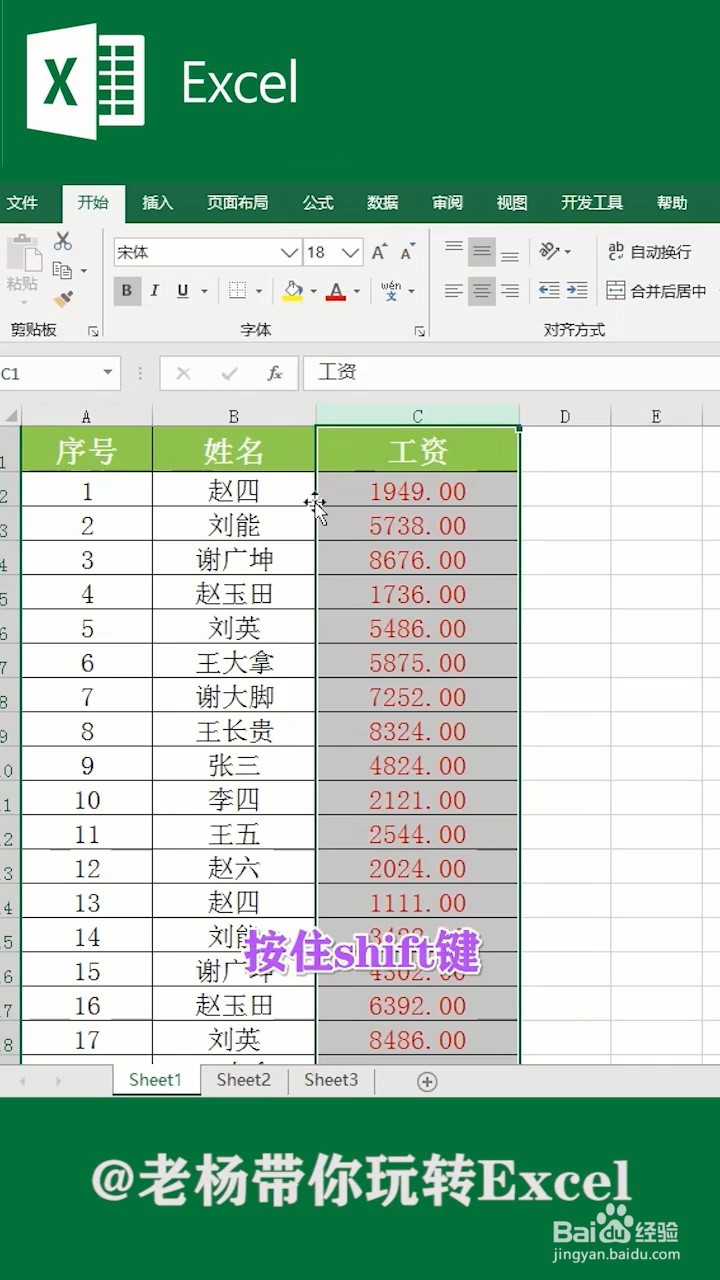720x1280 pixels.
Task: Click Merge and Center (合并后居中)
Action: coord(656,291)
